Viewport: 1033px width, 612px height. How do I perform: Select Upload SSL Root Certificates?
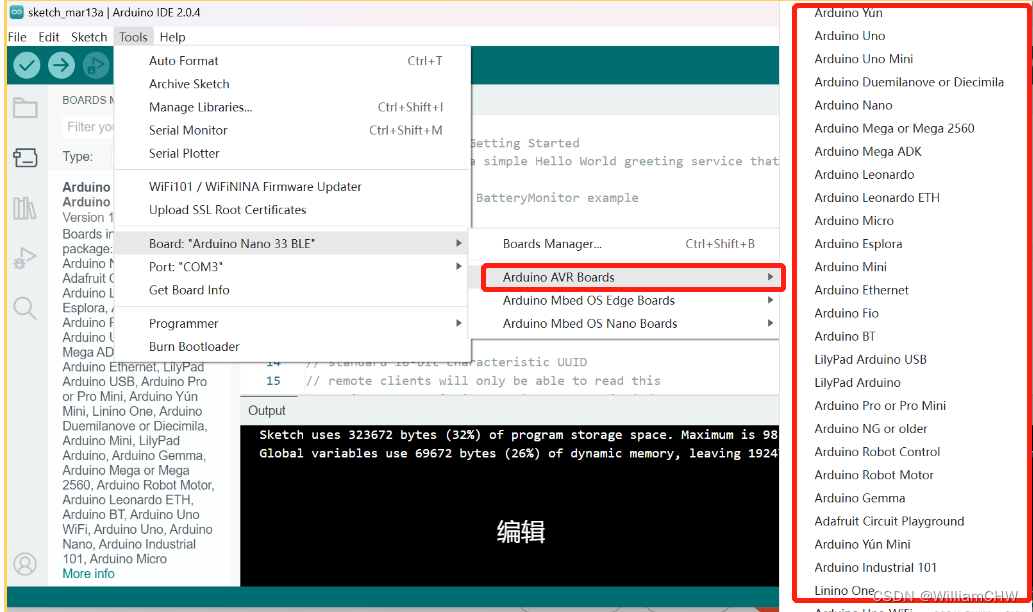293,209
